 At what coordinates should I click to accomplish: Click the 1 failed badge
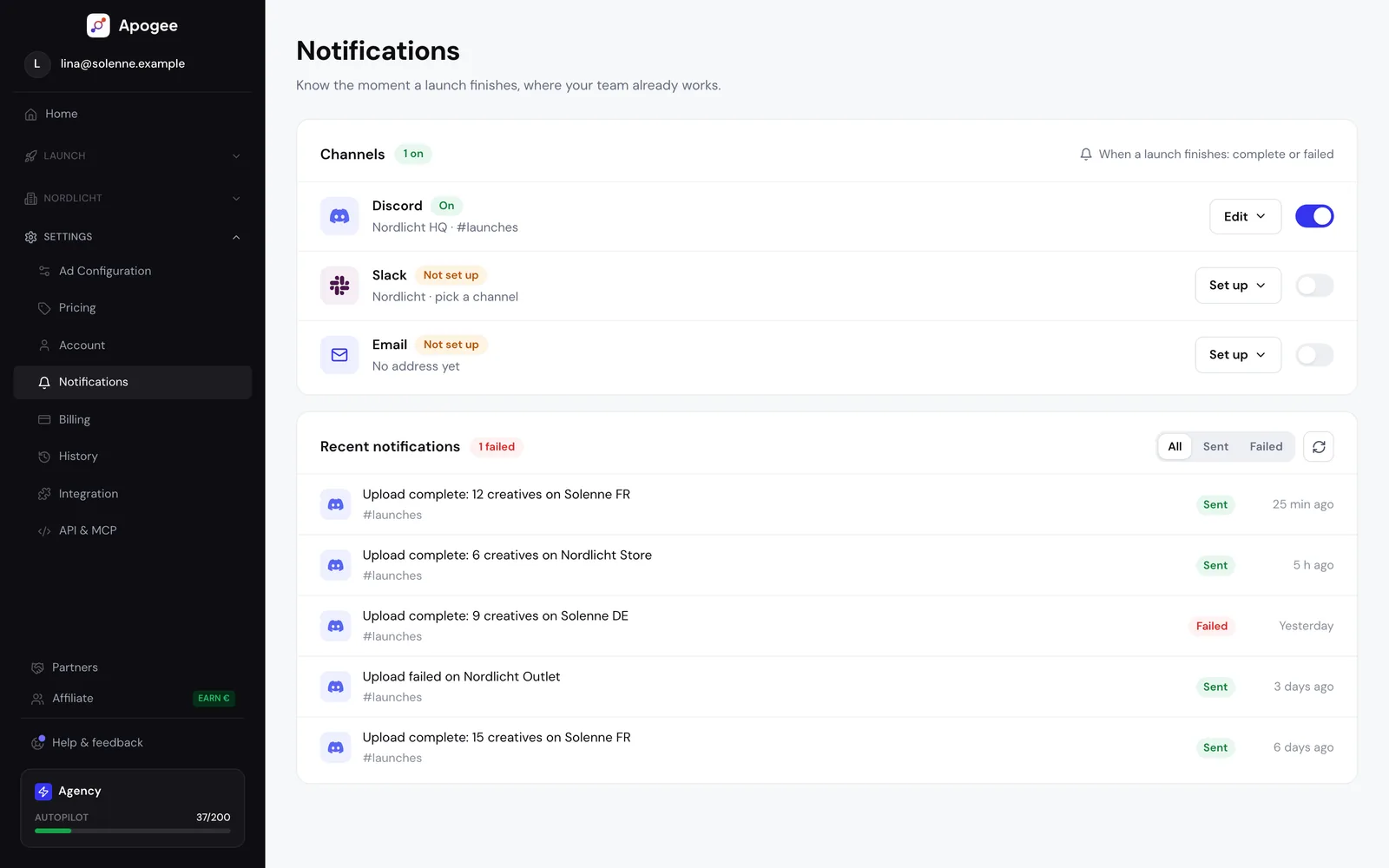(x=497, y=446)
